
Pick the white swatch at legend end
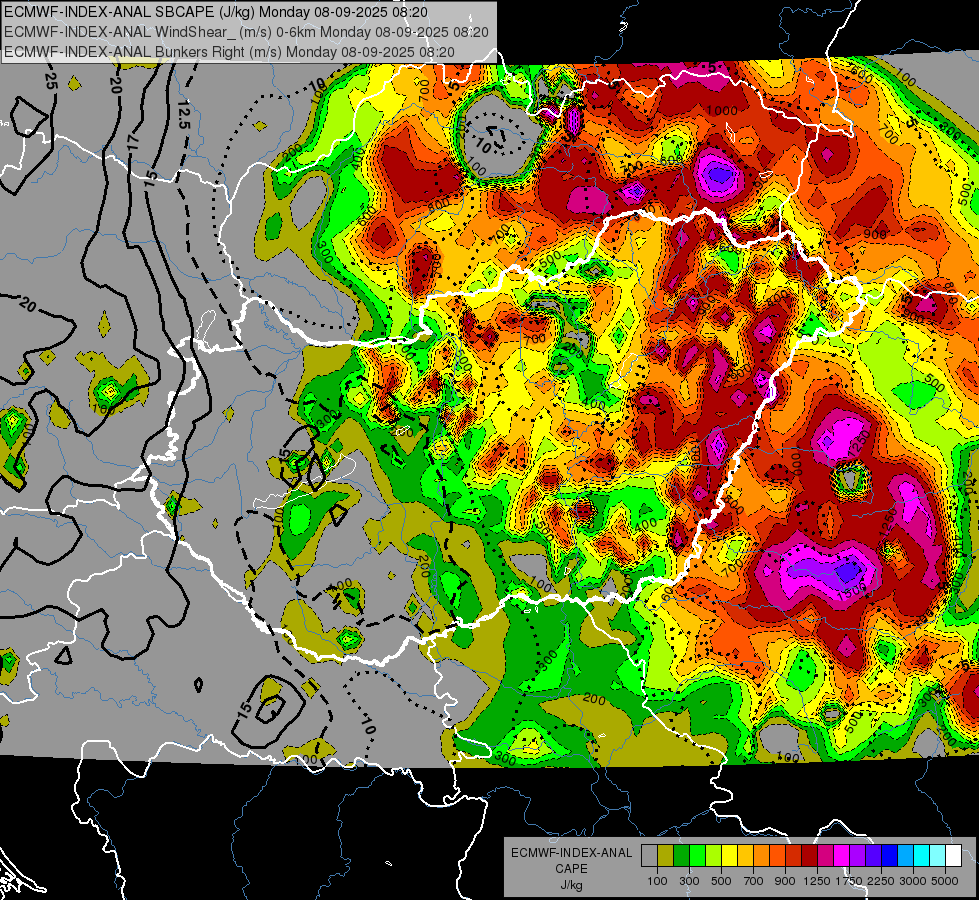(953, 855)
